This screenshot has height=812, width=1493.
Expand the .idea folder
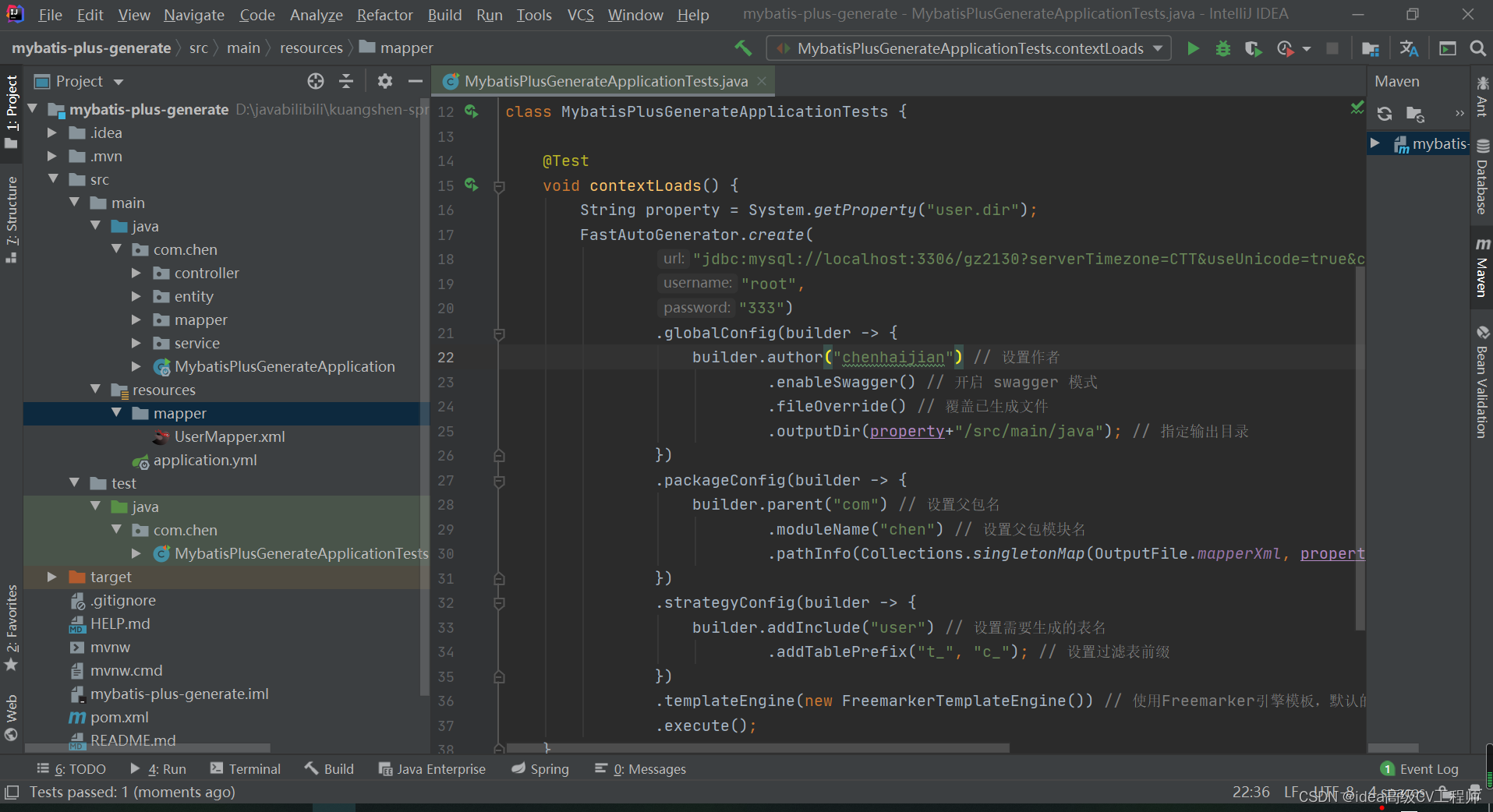tap(52, 132)
